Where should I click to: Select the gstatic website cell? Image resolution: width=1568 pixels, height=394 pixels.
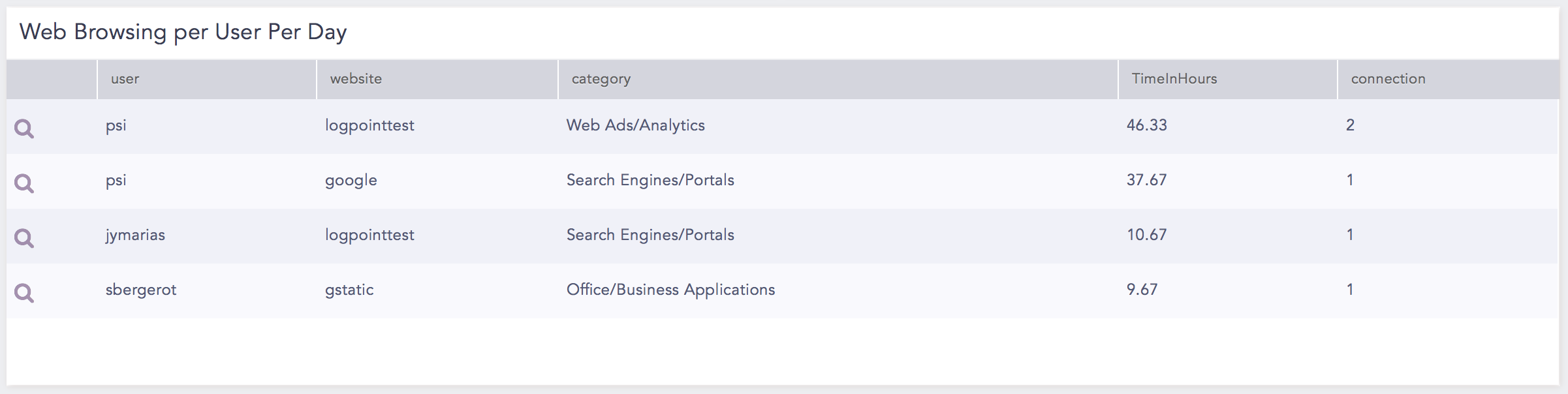(349, 290)
